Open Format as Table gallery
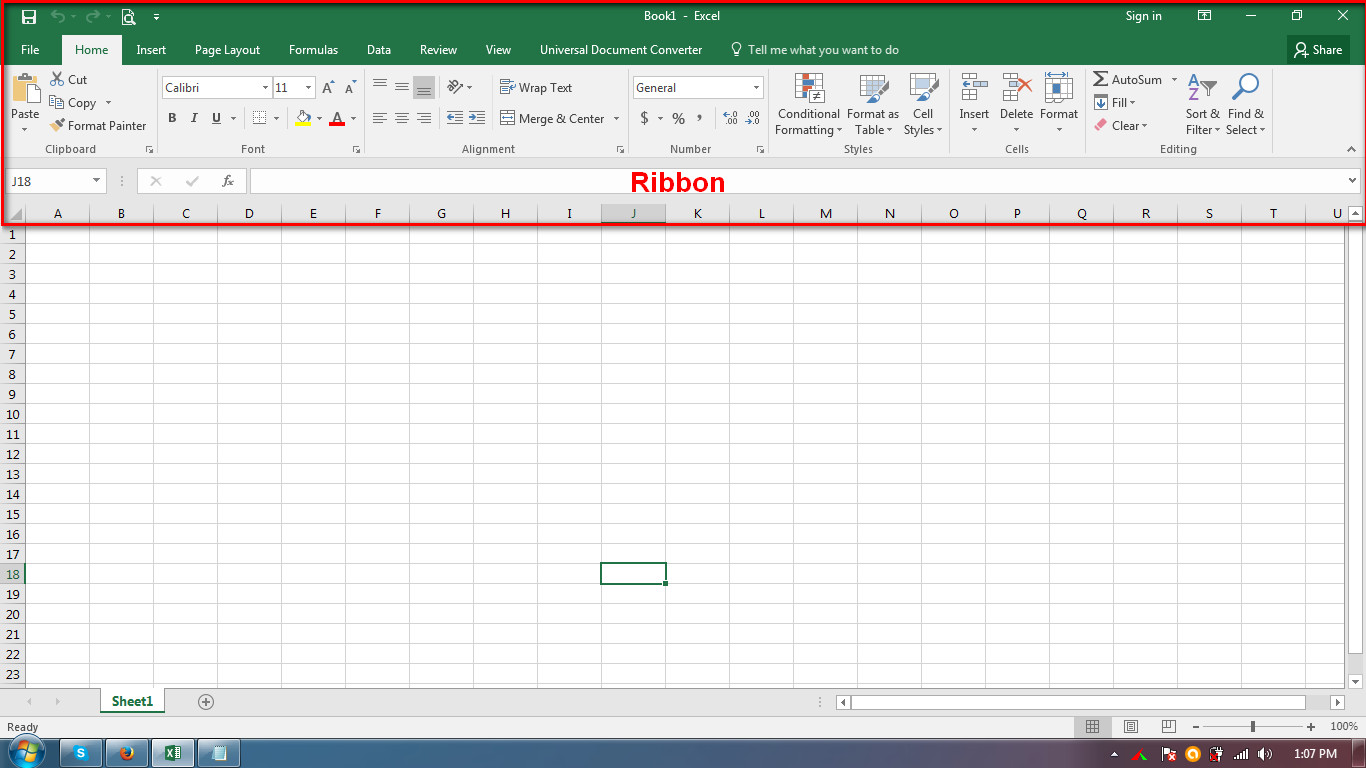The width and height of the screenshot is (1366, 768). [x=873, y=104]
